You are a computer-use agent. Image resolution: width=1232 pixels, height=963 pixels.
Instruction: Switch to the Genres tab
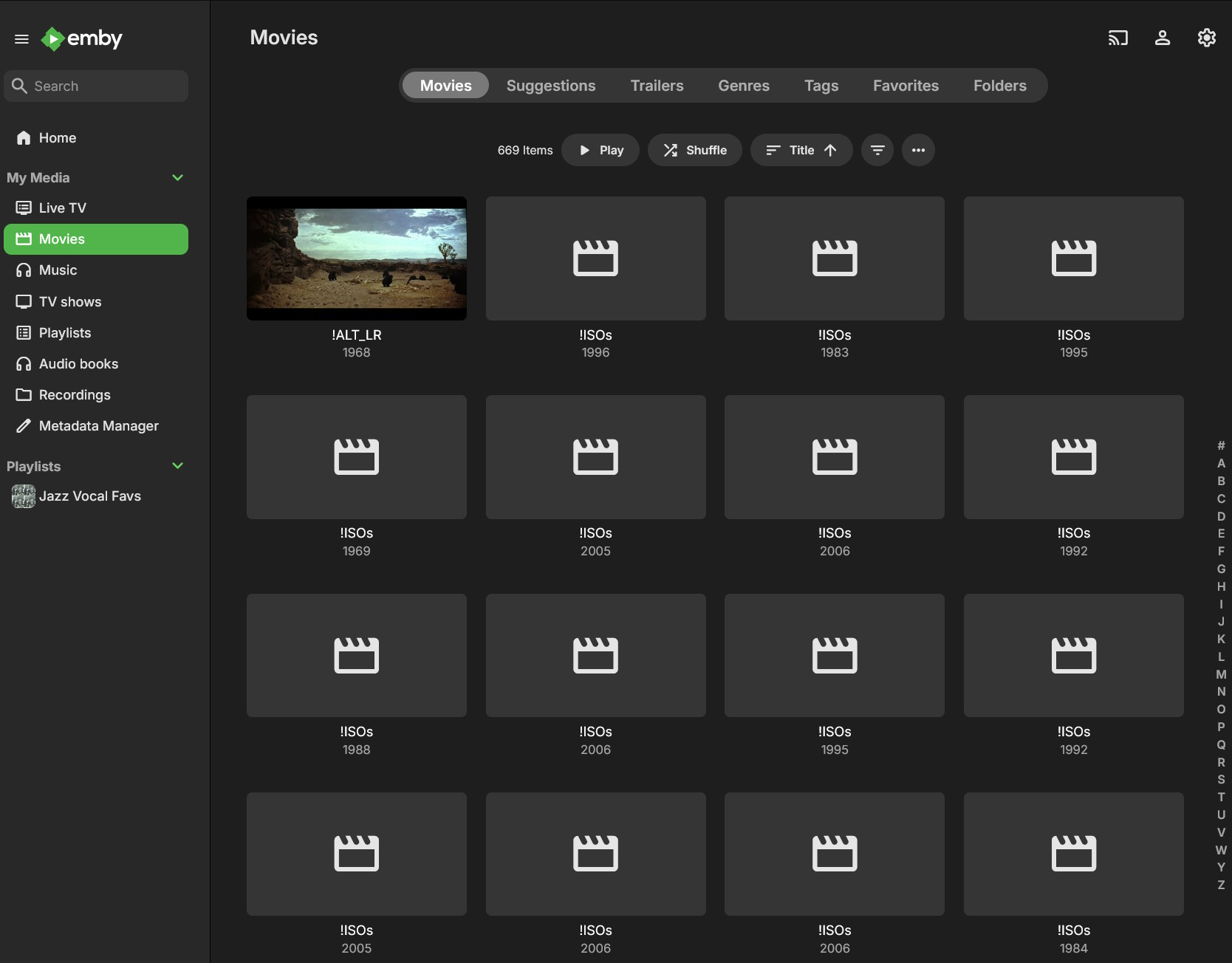click(743, 86)
